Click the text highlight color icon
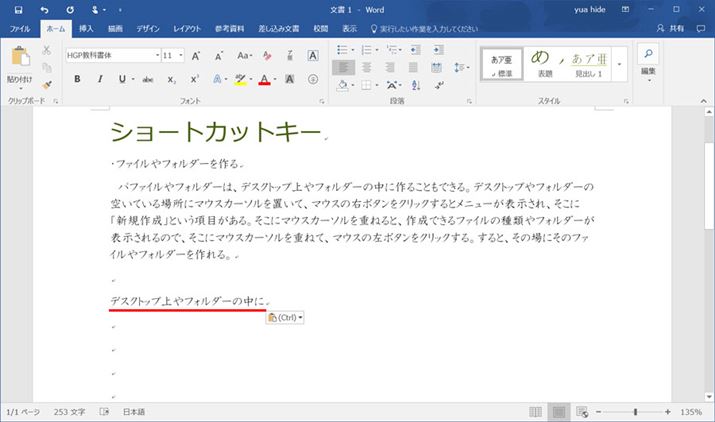This screenshot has width=715, height=422. 240,79
